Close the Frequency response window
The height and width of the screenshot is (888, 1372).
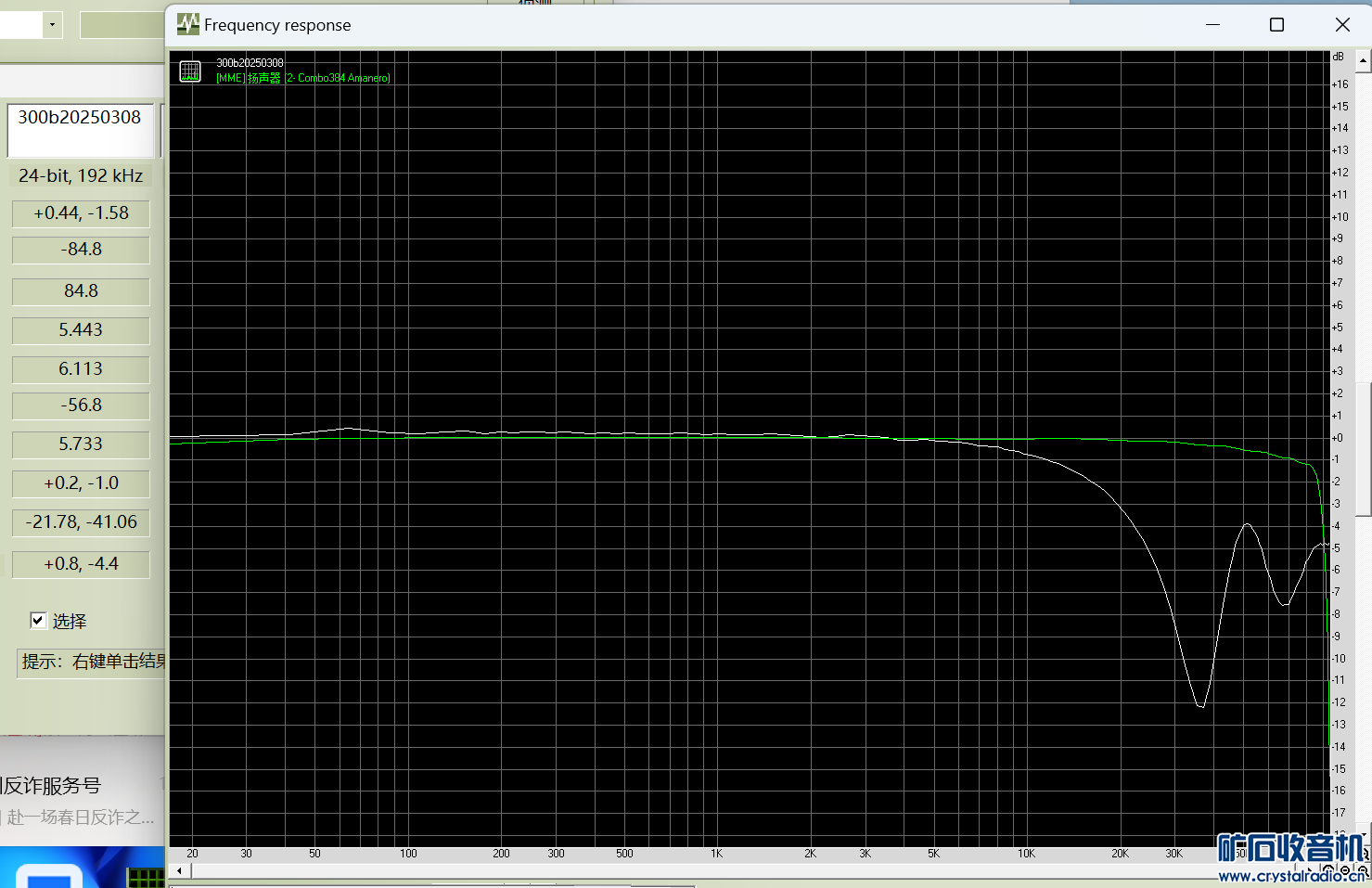[x=1341, y=24]
